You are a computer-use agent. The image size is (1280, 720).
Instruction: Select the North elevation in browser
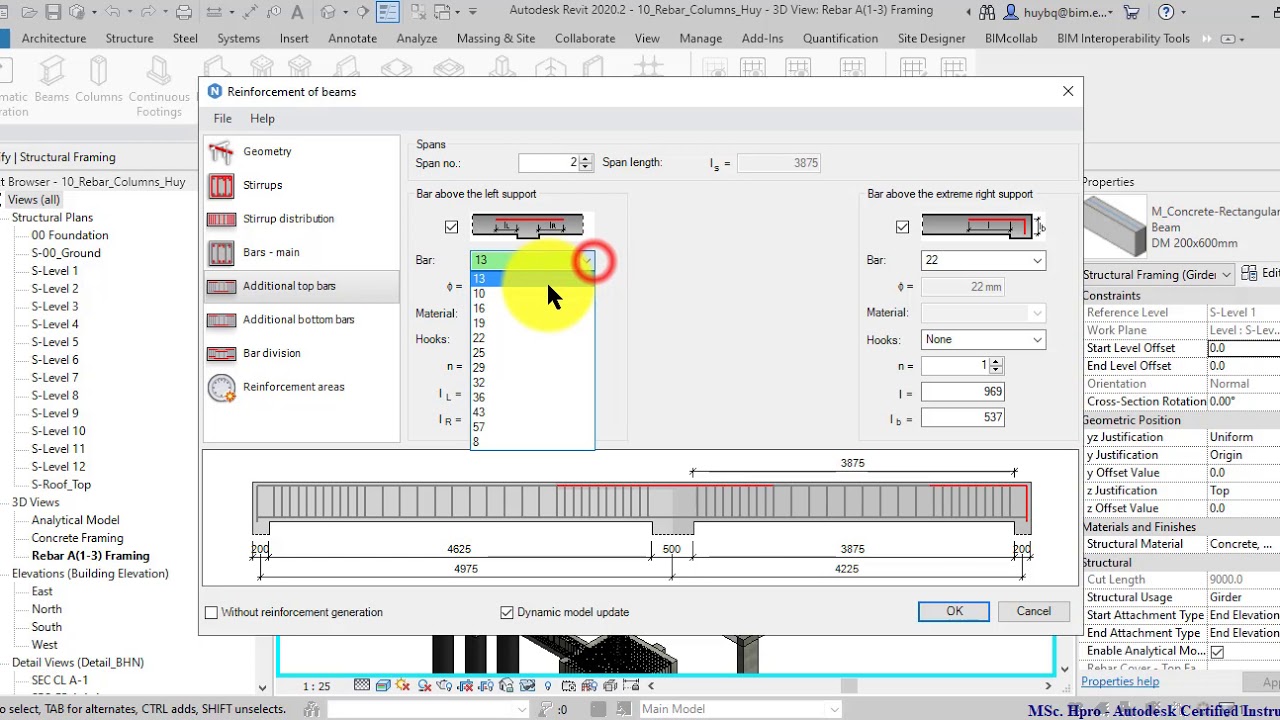pyautogui.click(x=46, y=609)
